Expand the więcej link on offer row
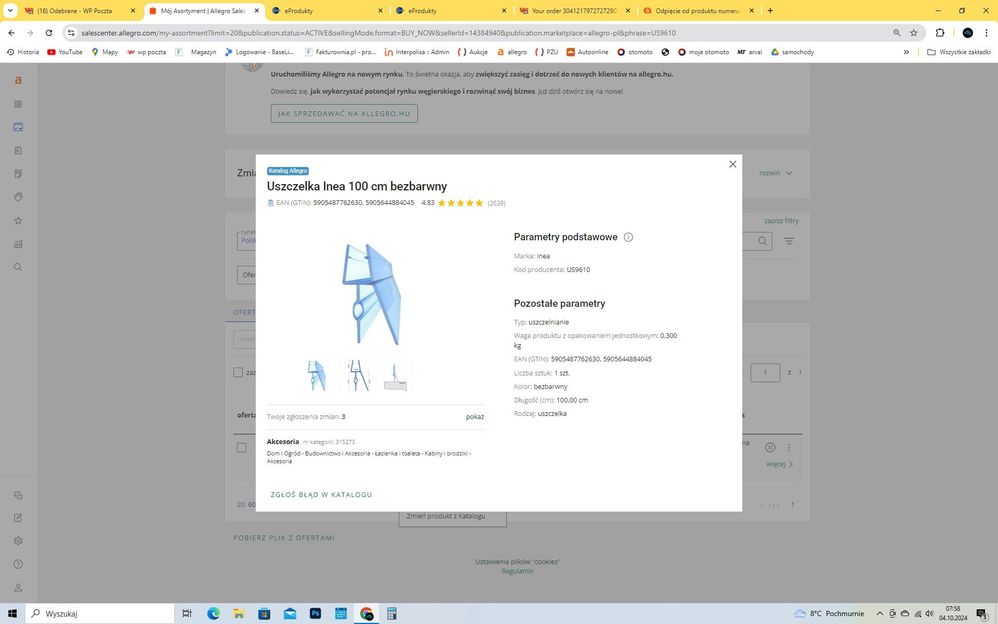This screenshot has width=998, height=624. coord(780,464)
